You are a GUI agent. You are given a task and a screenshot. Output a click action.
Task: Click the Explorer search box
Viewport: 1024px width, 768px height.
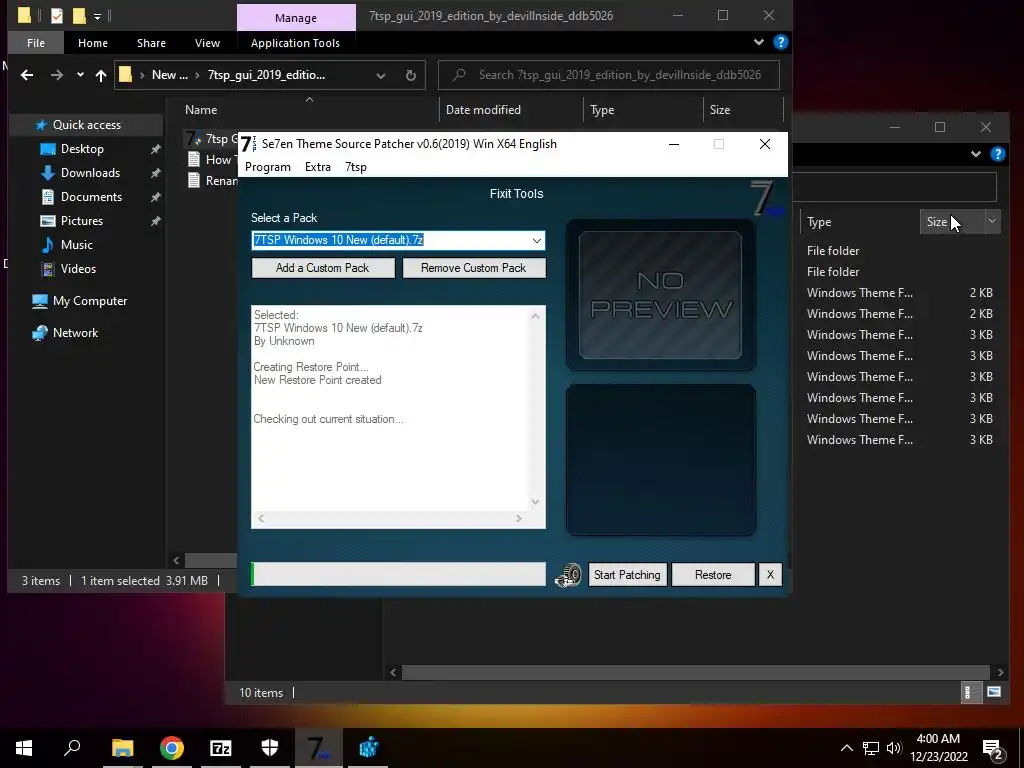click(609, 74)
